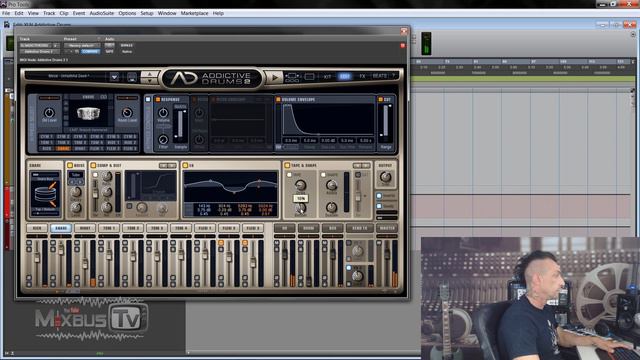The height and width of the screenshot is (360, 640).
Task: Select the MASTER mixer channel
Action: pyautogui.click(x=387, y=228)
